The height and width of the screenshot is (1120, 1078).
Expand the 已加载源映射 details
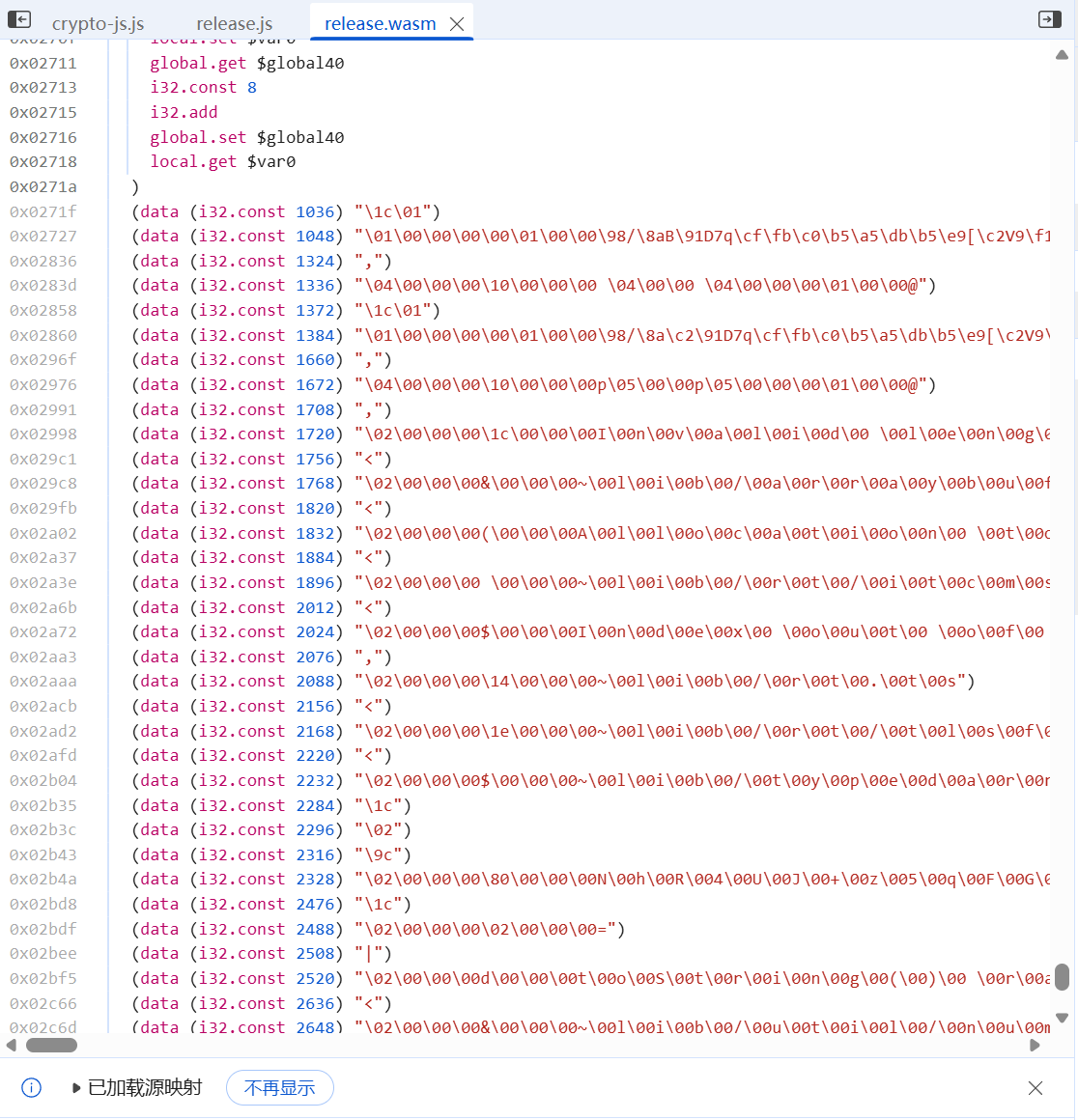point(76,1088)
